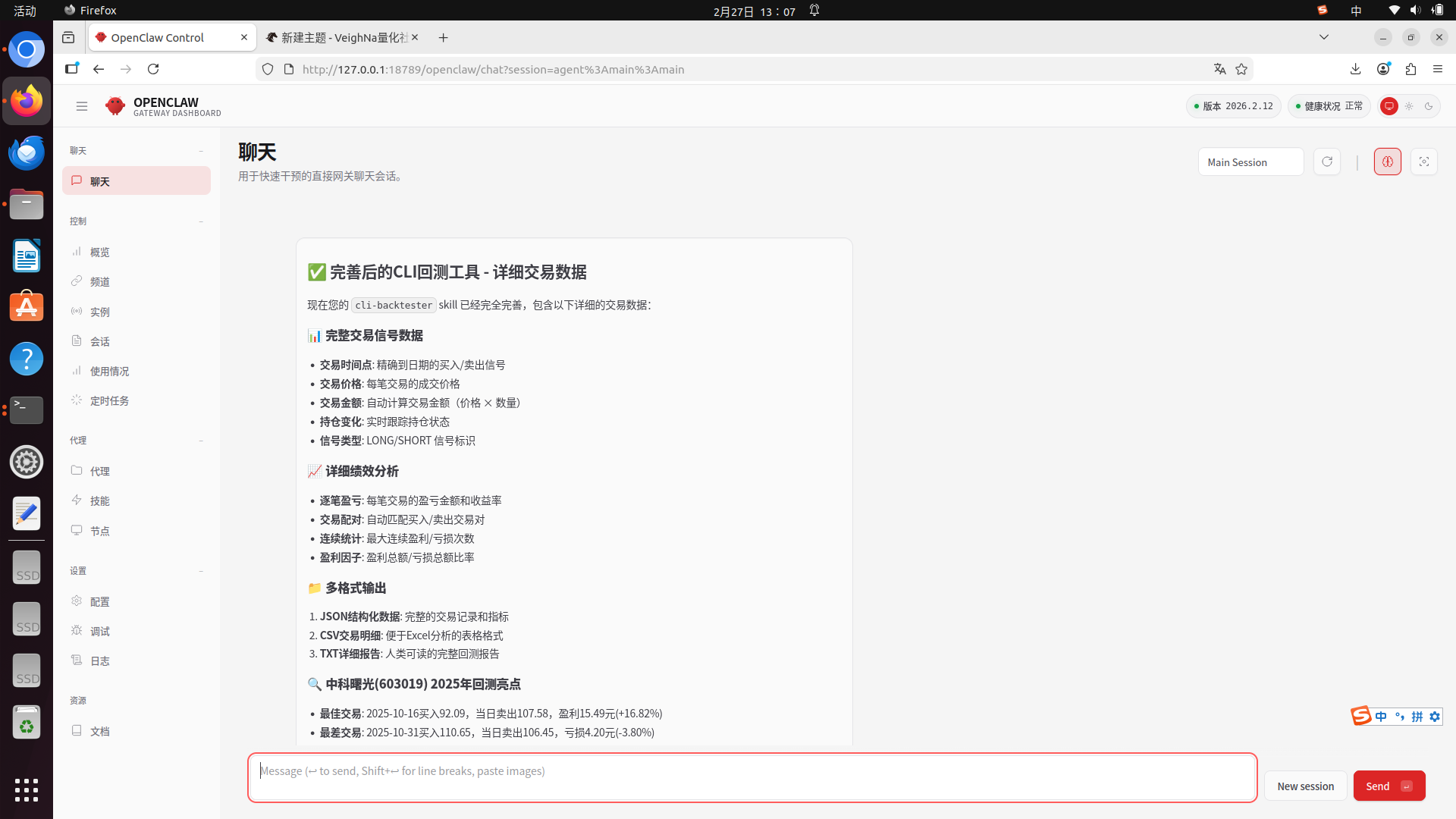Open the 日志 logs page
1456x819 pixels.
tap(99, 661)
